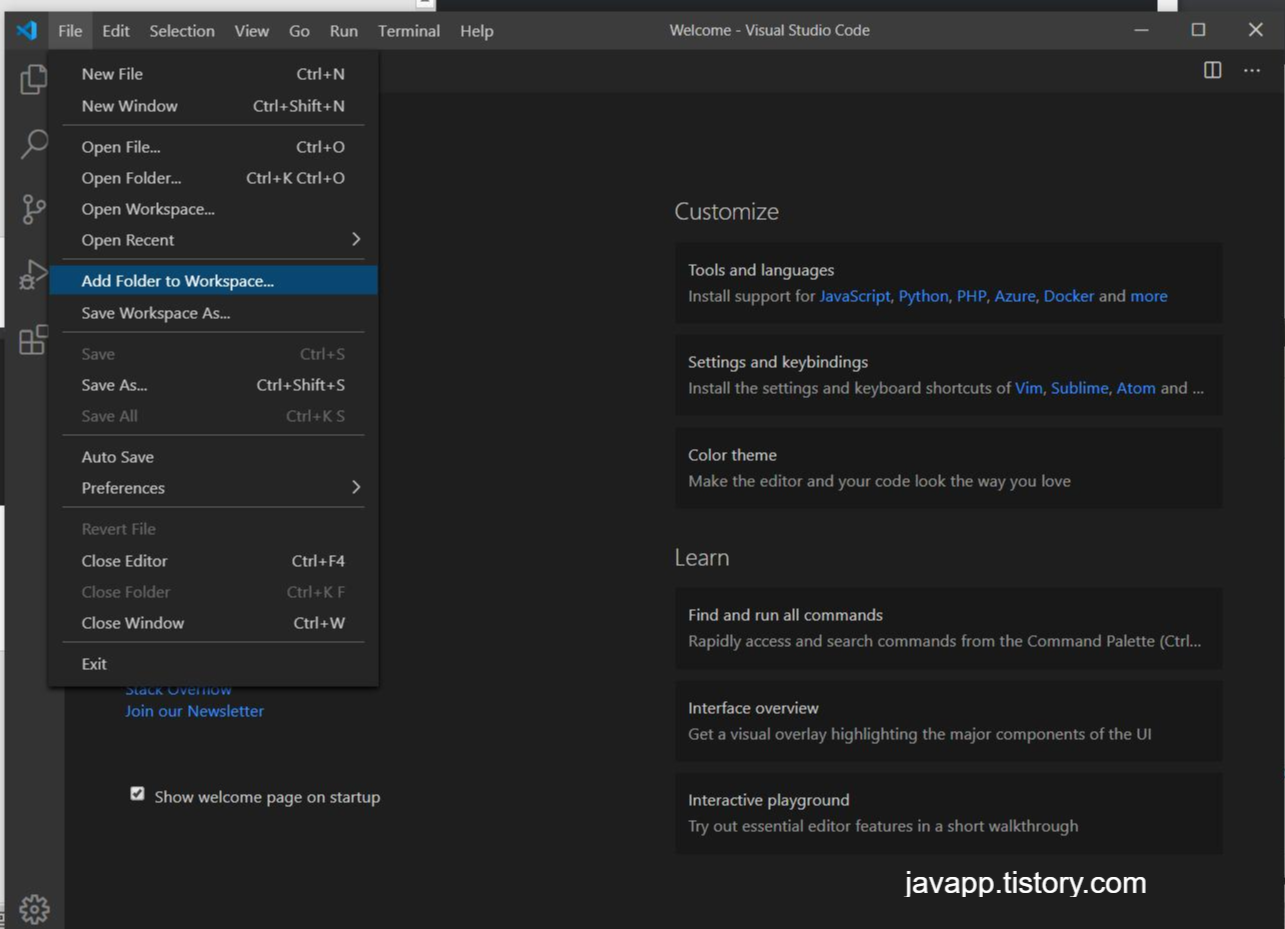Open the Selection menu

coord(182,30)
